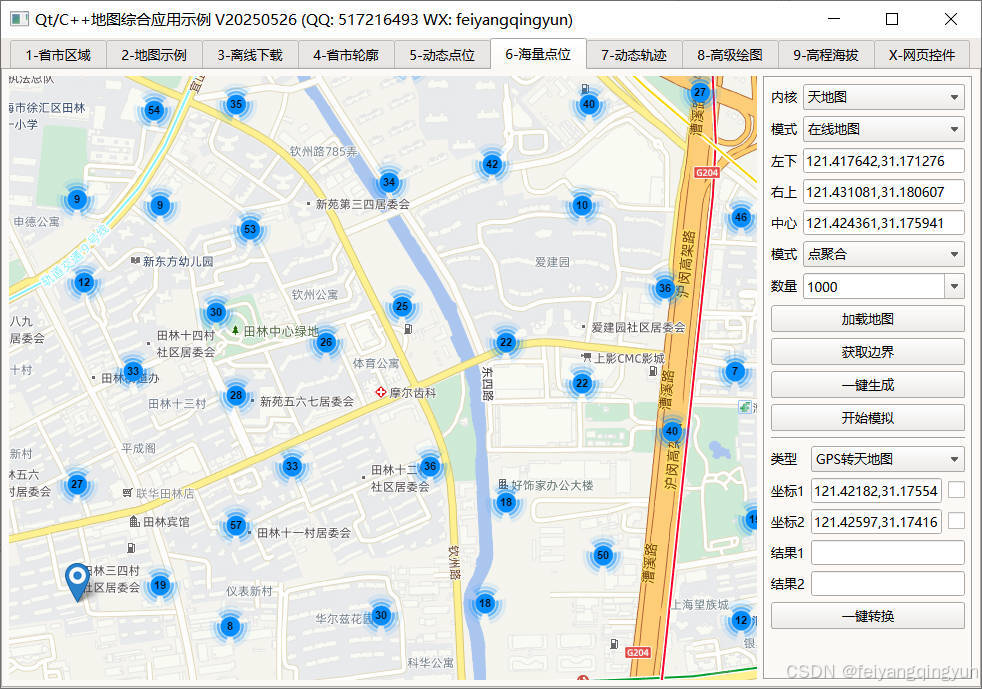Click the 爱建园 map label
The image size is (982, 689).
pyautogui.click(x=552, y=262)
